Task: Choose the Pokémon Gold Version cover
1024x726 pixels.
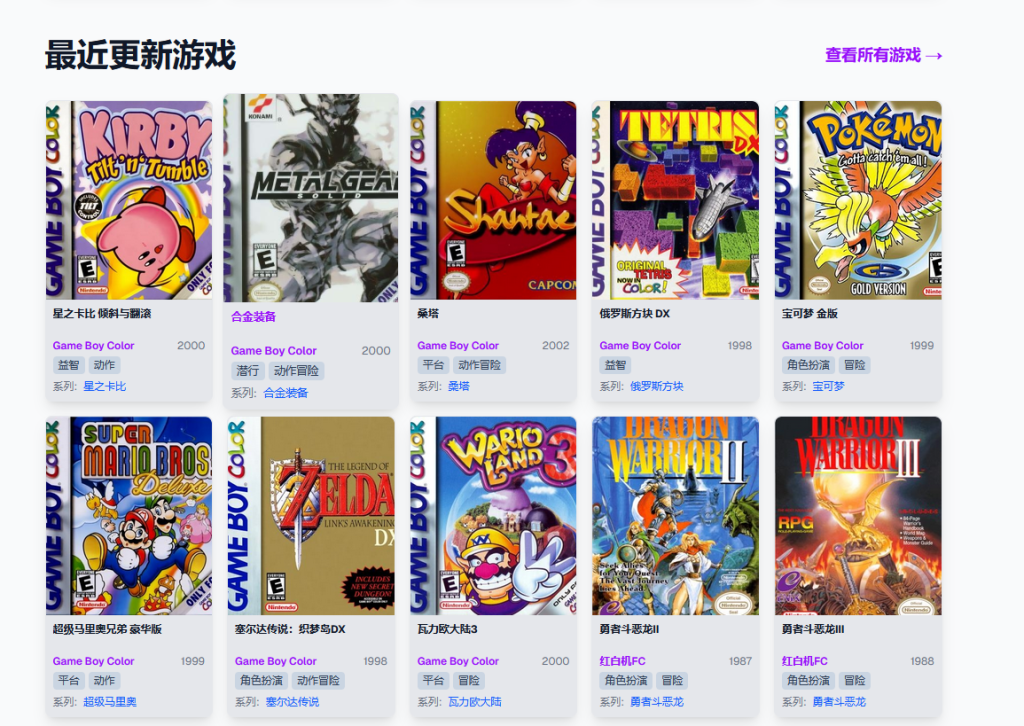Action: pyautogui.click(x=858, y=200)
